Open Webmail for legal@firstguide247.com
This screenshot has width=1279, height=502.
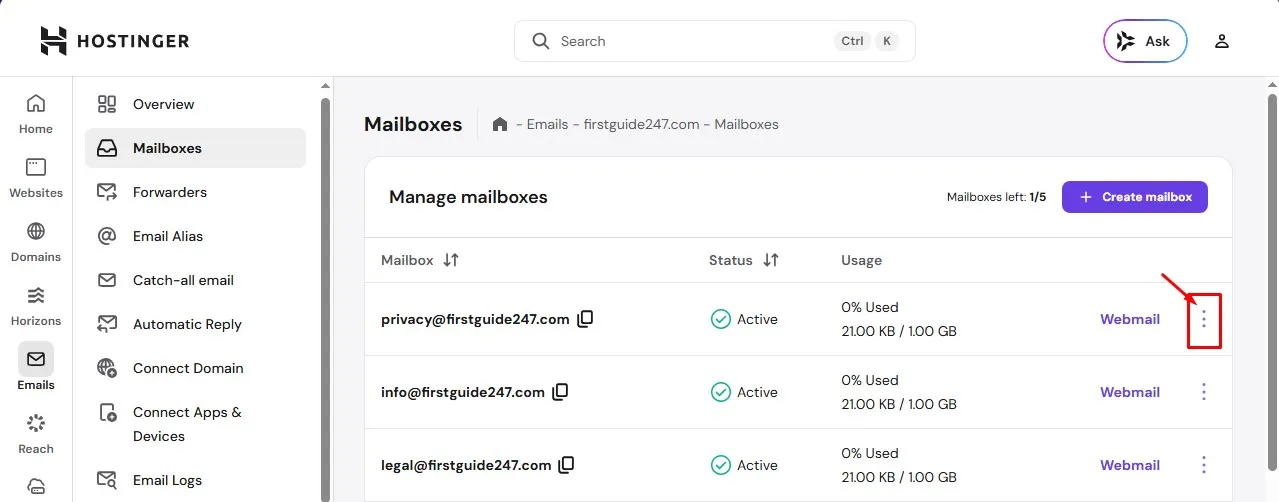pyautogui.click(x=1130, y=465)
